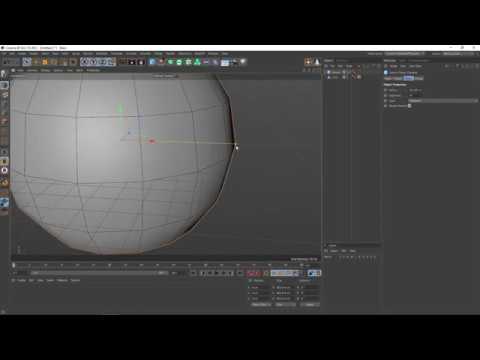
Task: Click Render to Picture Viewer clapper icon
Action: coord(132,62)
